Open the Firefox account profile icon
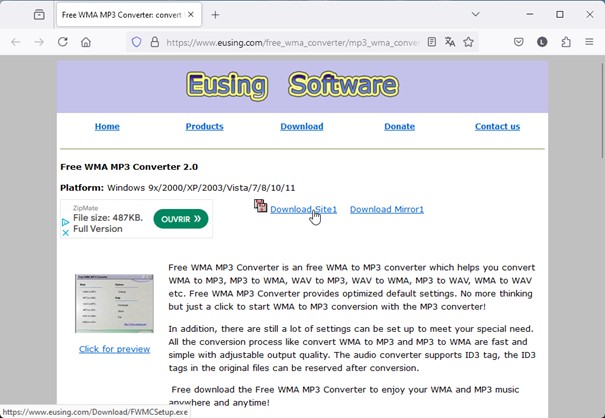Image resolution: width=605 pixels, height=418 pixels. (542, 42)
